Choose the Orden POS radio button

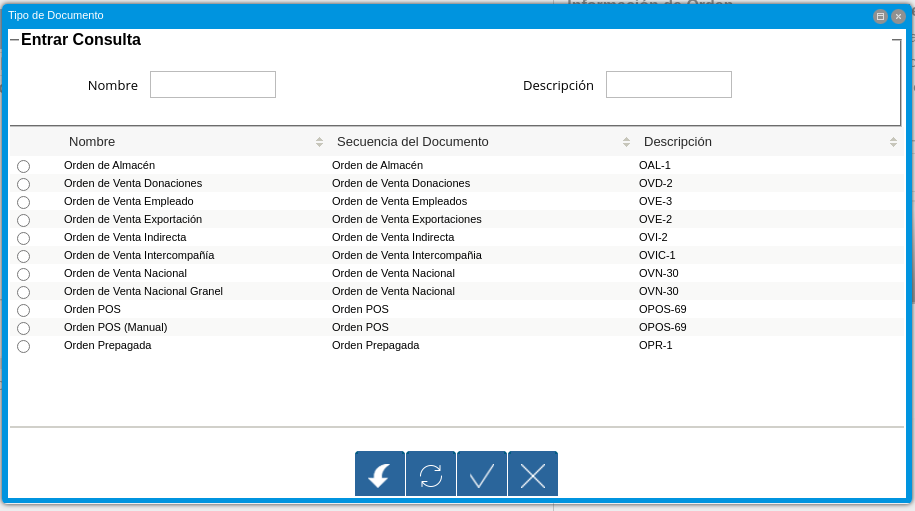click(x=23, y=310)
